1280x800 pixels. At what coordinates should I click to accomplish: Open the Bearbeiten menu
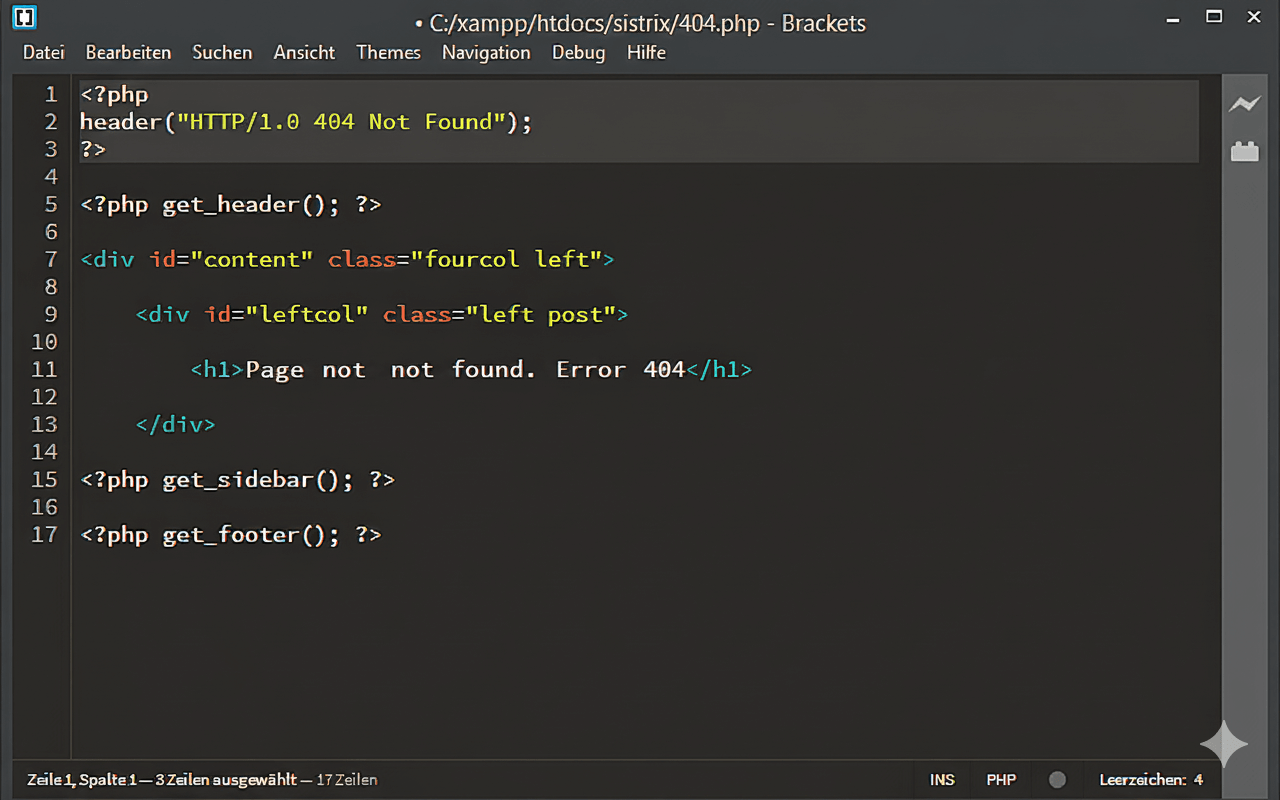(x=128, y=53)
